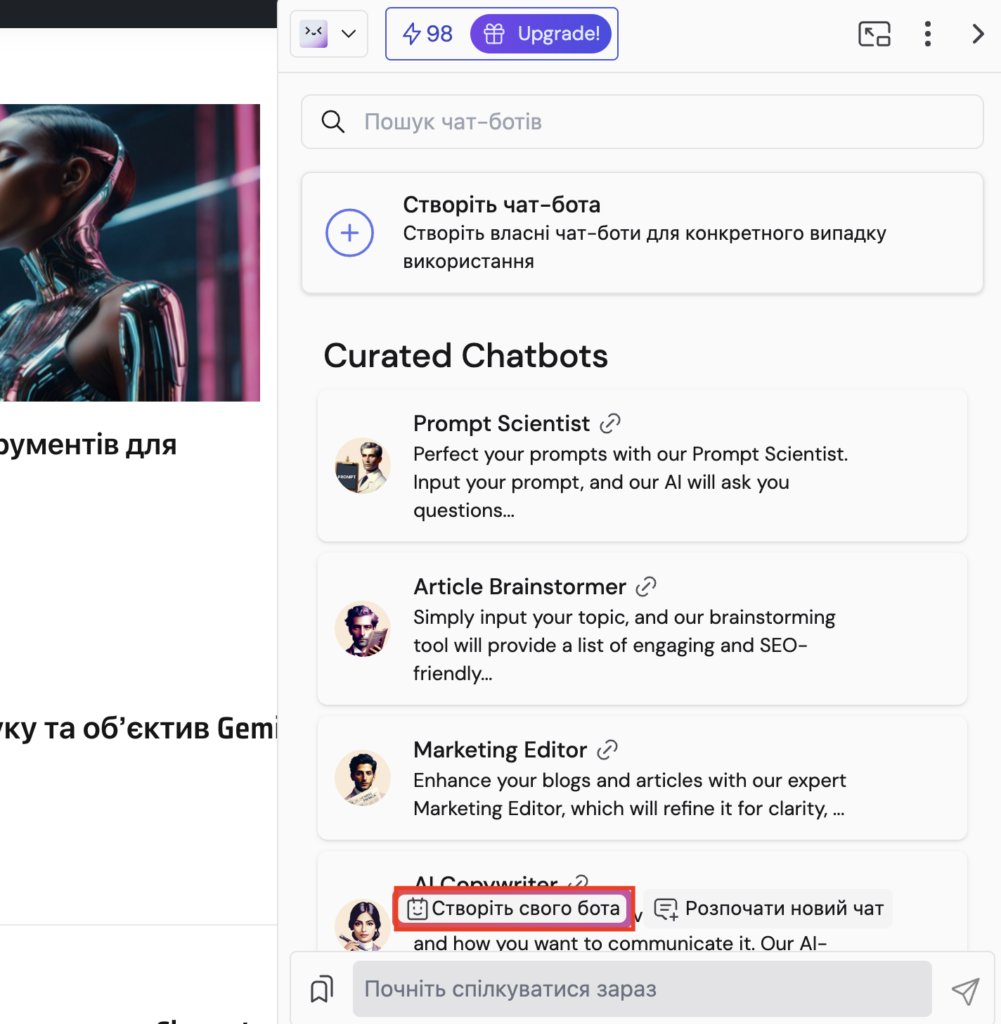This screenshot has width=1001, height=1024.
Task: Click the search magnifier icon
Action: (x=333, y=122)
